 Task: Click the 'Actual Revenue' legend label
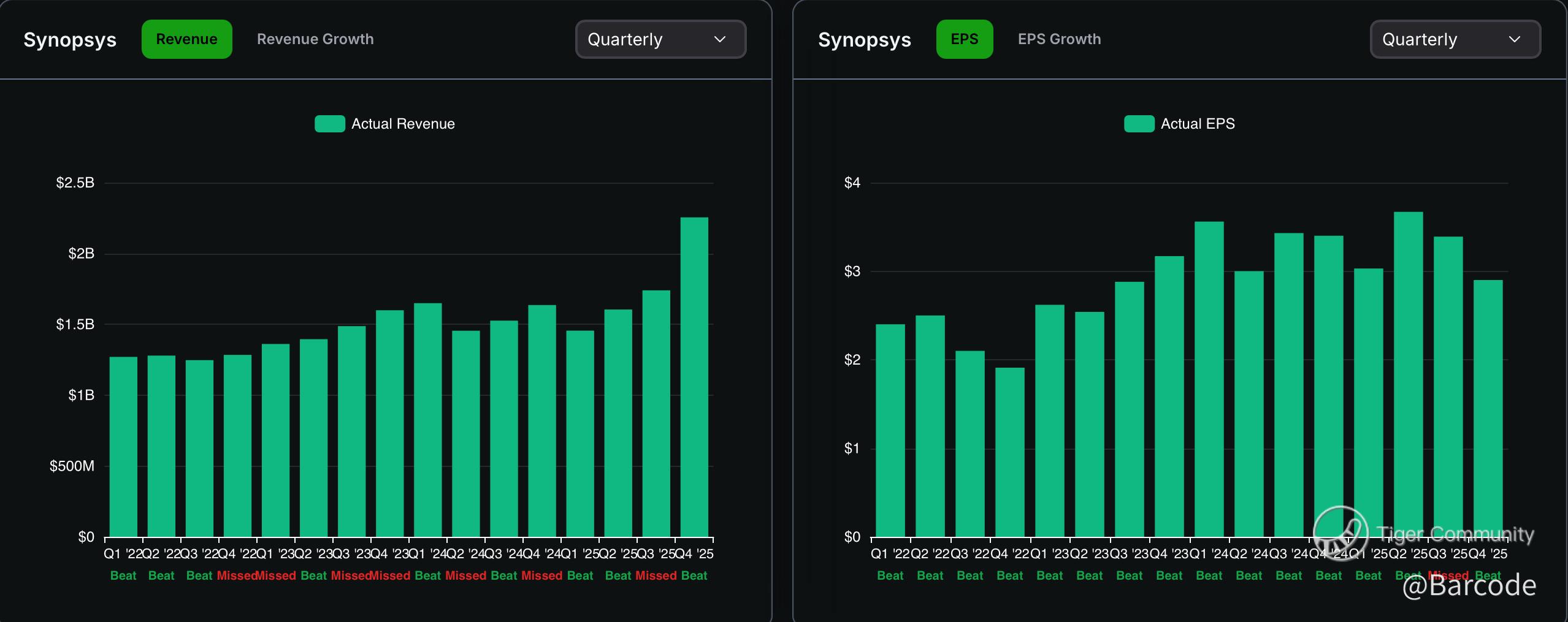pos(403,124)
